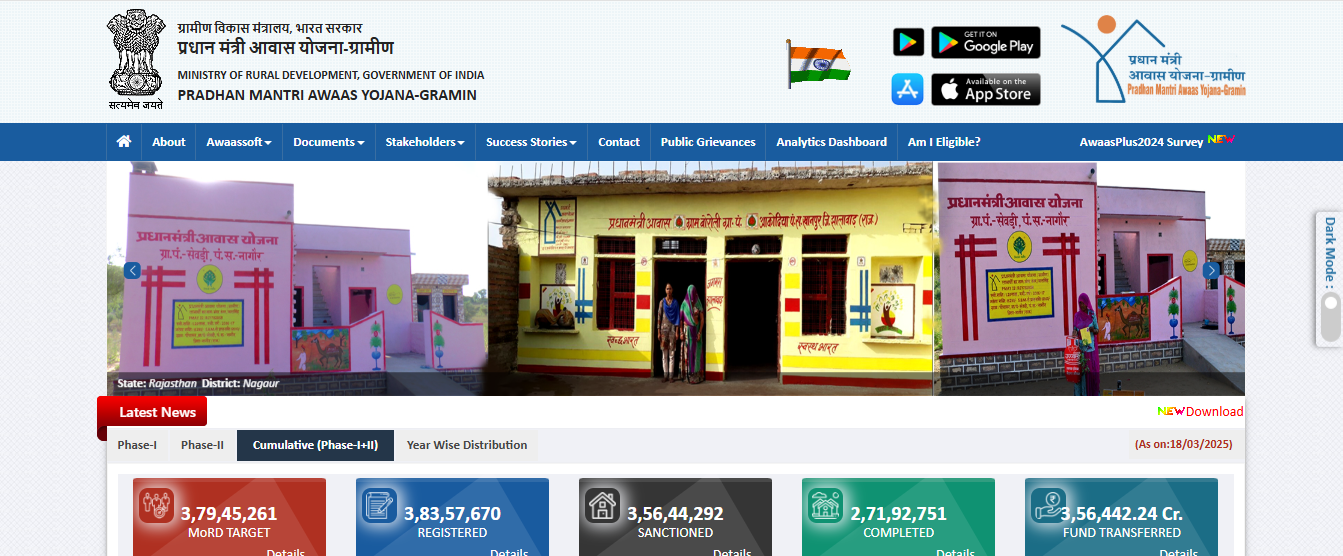Click the 2,71,92,751 Completed figure
Viewport: 1343px width, 556px height.
898,514
